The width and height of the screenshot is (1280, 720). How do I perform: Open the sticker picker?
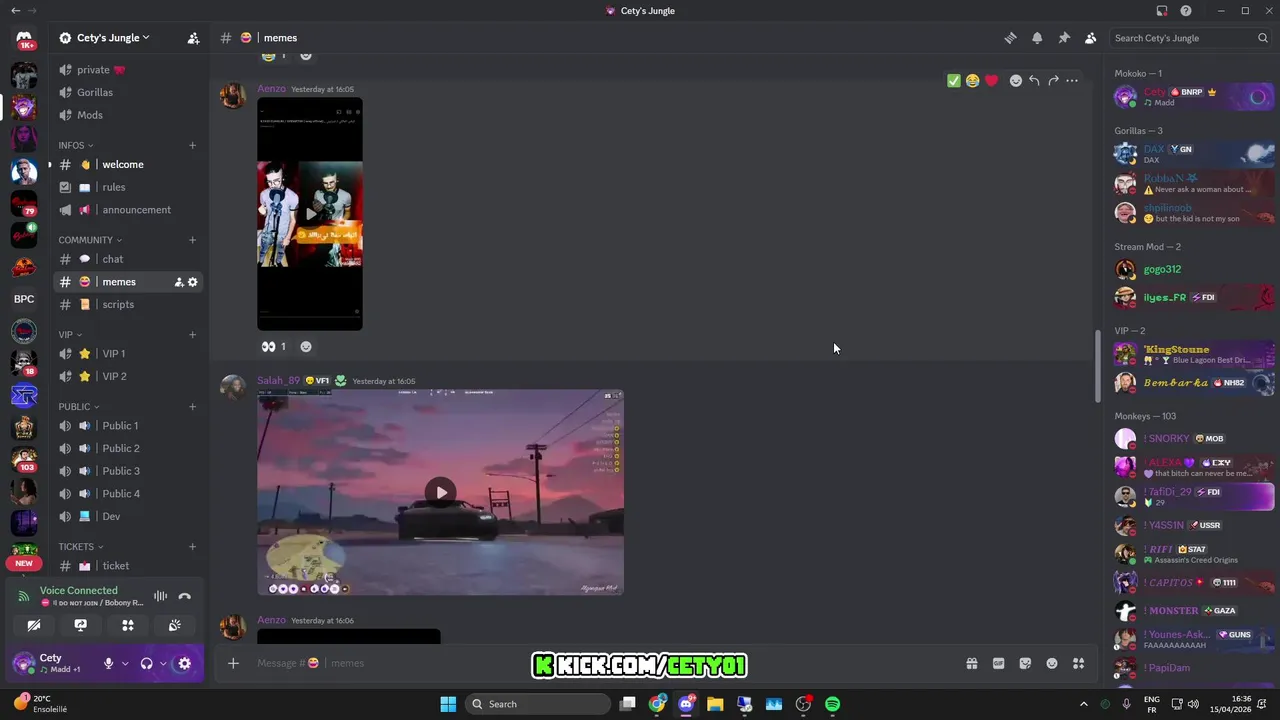tap(1025, 663)
